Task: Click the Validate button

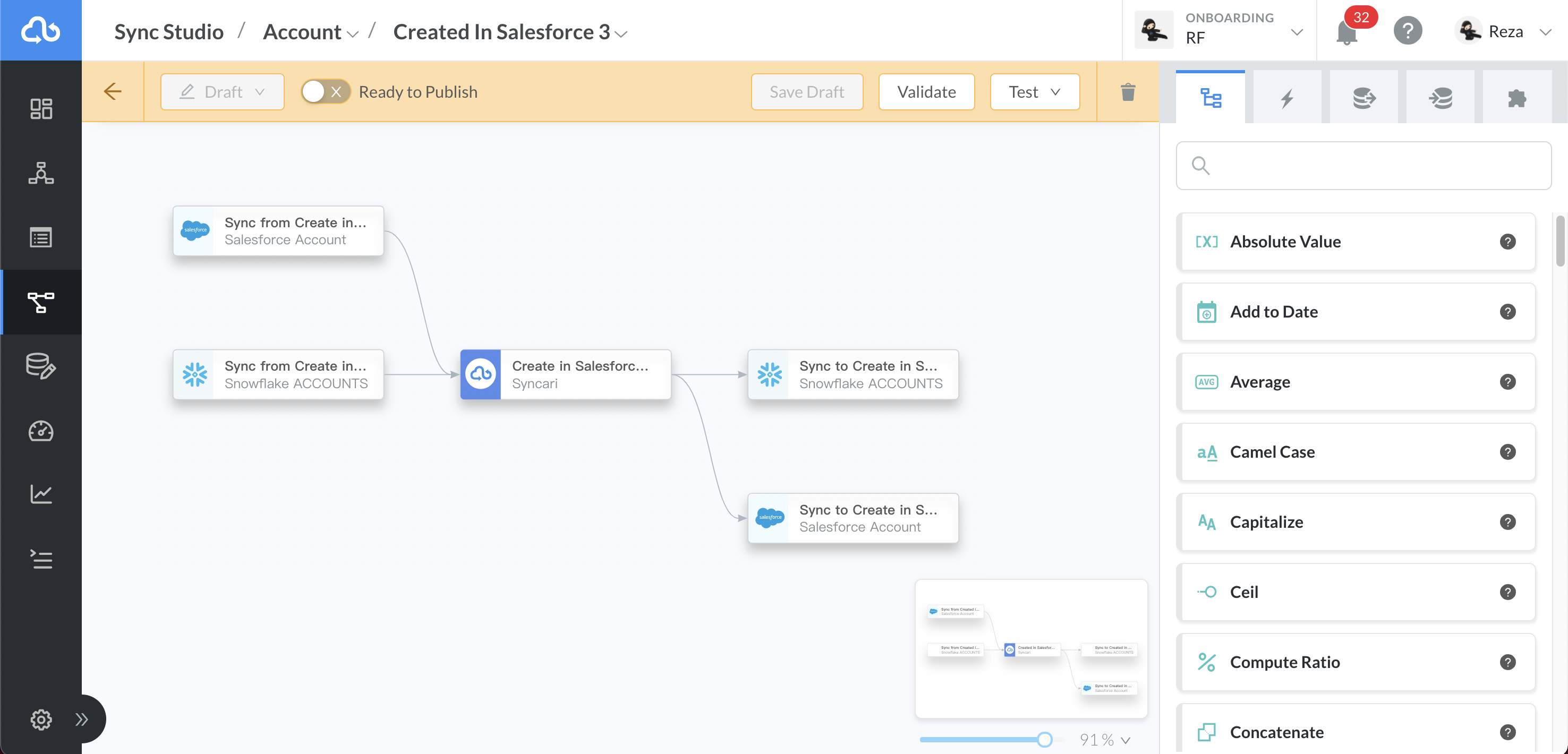Action: point(926,92)
